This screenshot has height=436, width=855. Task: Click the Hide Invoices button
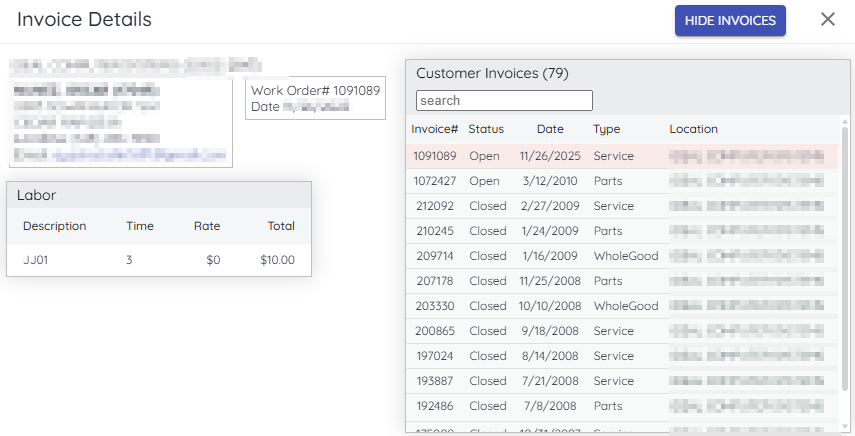coord(730,20)
